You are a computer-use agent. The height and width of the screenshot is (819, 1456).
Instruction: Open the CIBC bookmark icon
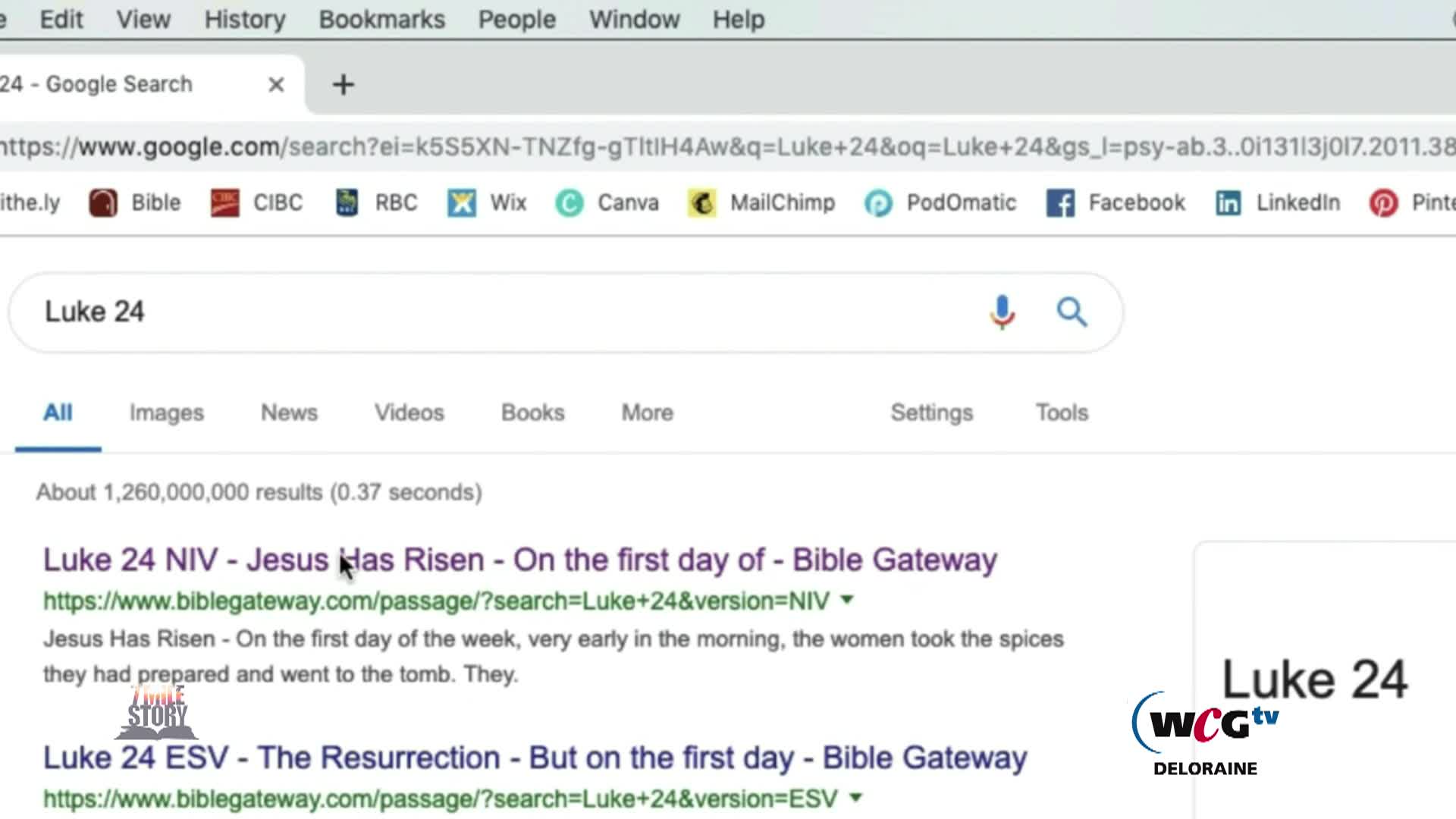(224, 203)
